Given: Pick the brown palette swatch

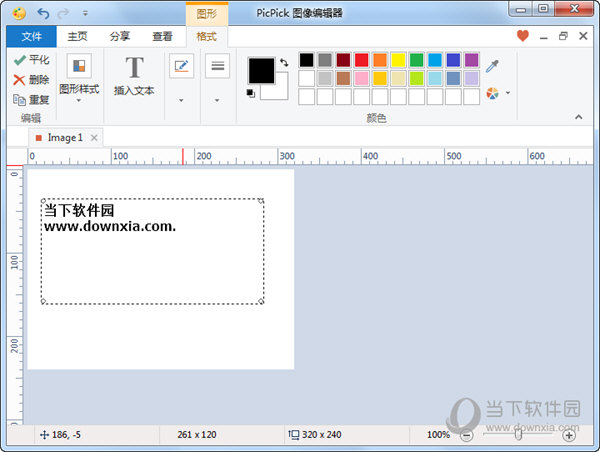Looking at the screenshot, I should click(x=343, y=78).
